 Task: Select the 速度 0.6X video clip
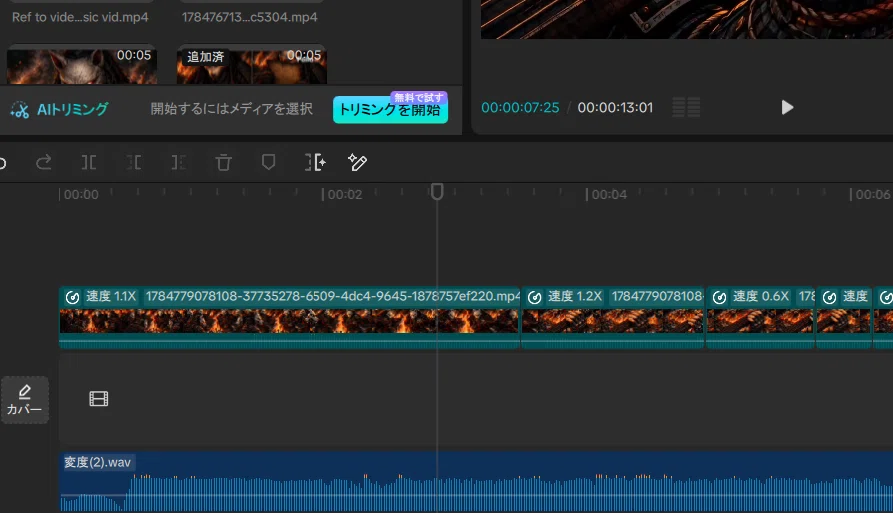coord(760,318)
